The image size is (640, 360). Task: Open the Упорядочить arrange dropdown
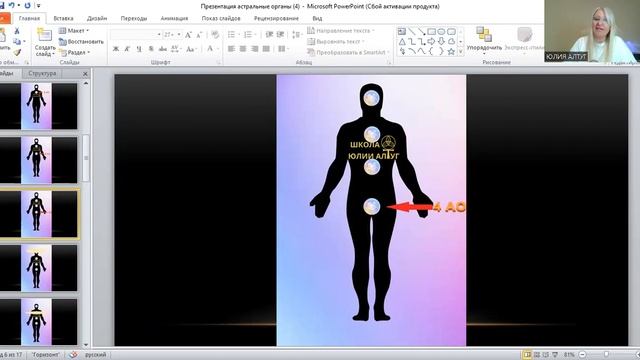484,41
